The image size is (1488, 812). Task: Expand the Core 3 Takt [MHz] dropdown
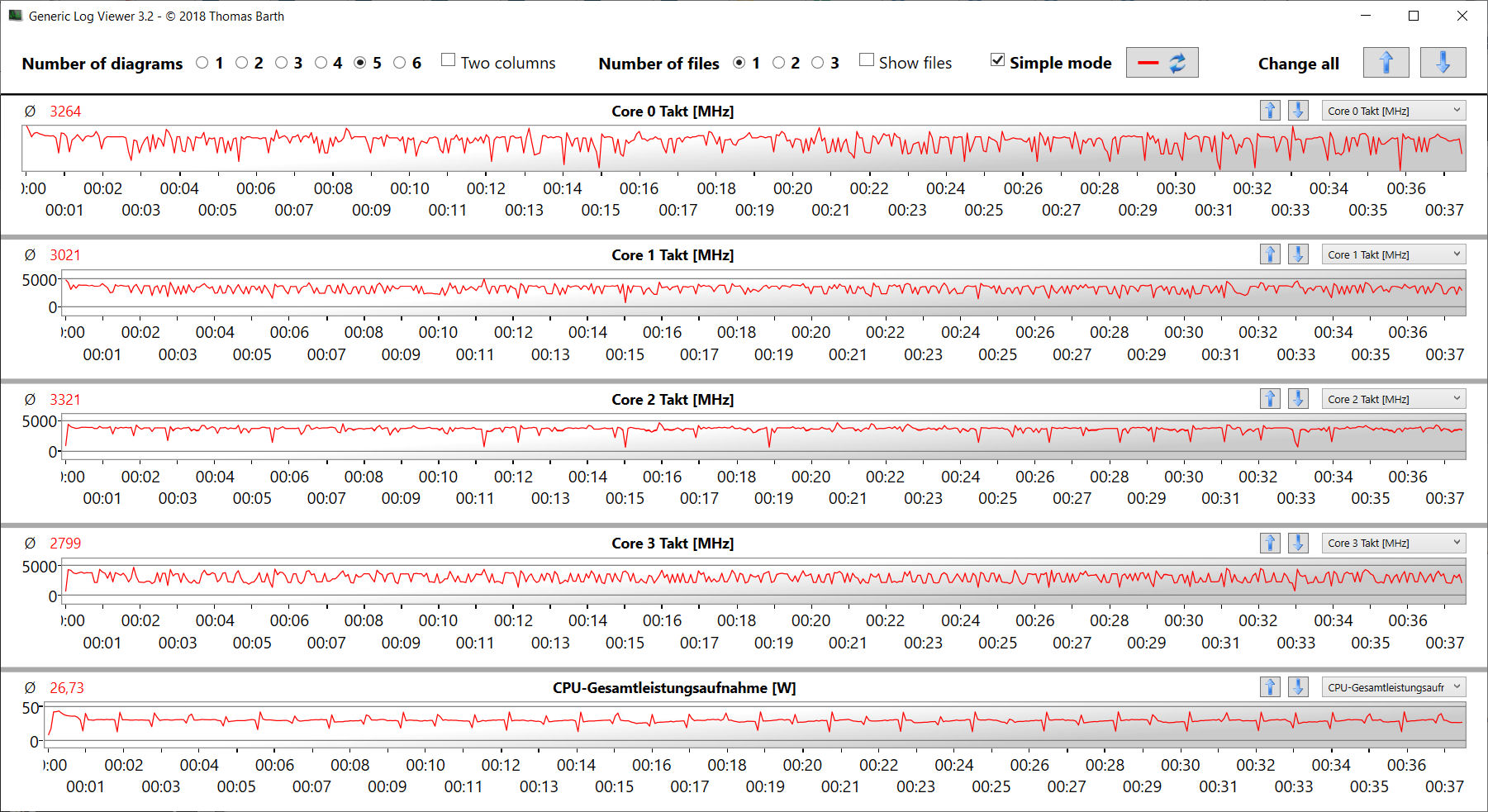point(1394,543)
